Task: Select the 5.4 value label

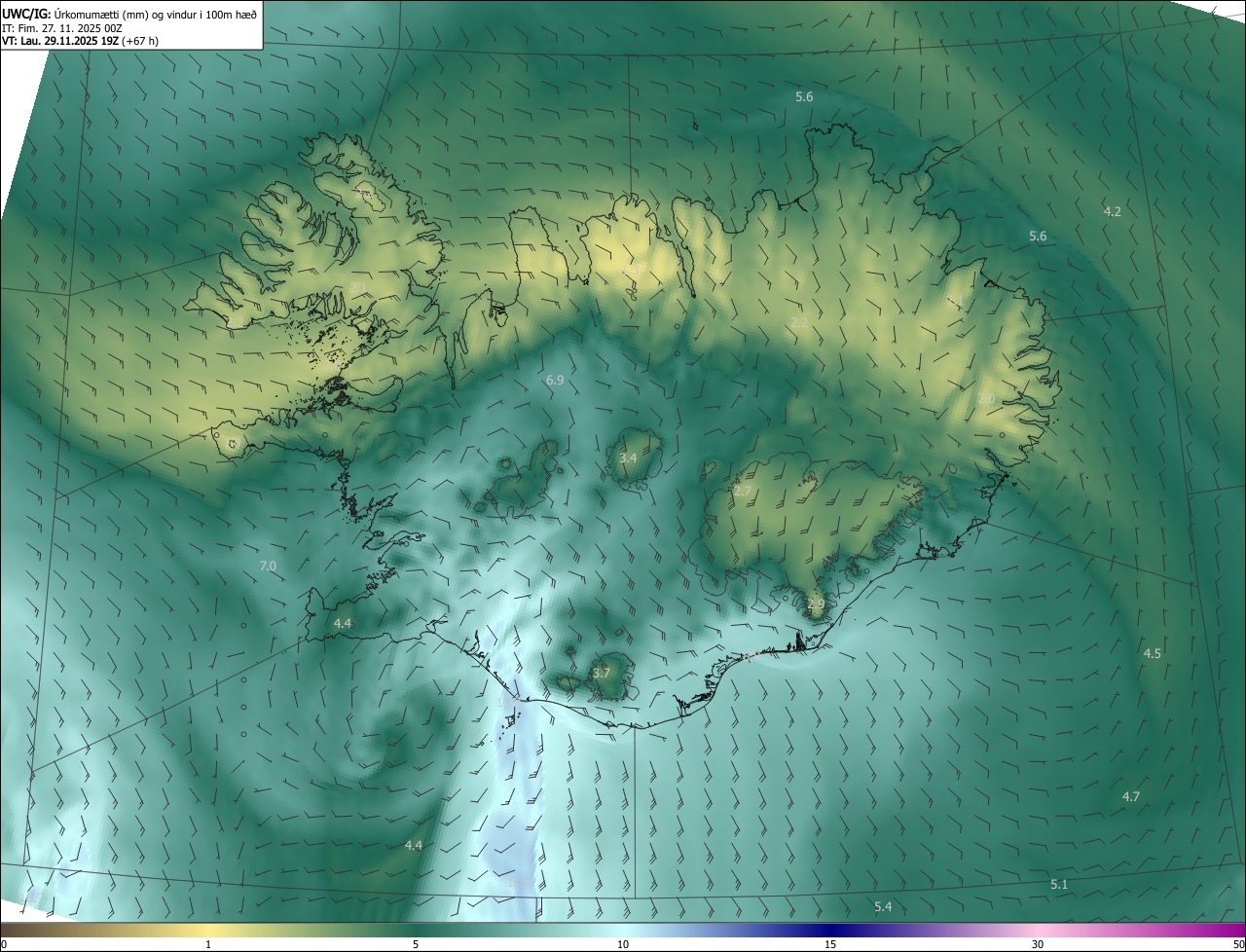Action: [883, 907]
